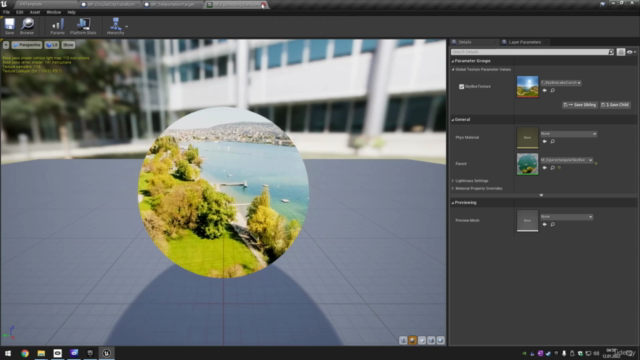Collapse the General section
This screenshot has width=640, height=360.
[x=453, y=120]
